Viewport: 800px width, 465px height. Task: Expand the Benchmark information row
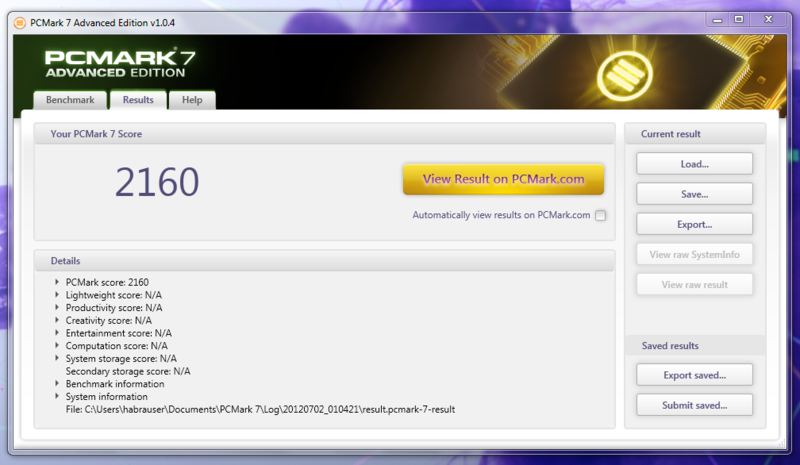(57, 383)
